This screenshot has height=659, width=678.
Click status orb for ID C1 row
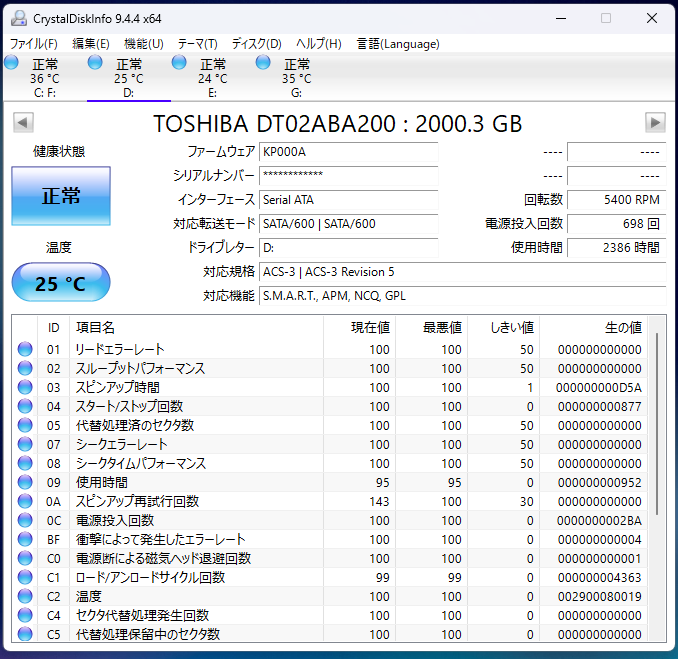pyautogui.click(x=25, y=577)
